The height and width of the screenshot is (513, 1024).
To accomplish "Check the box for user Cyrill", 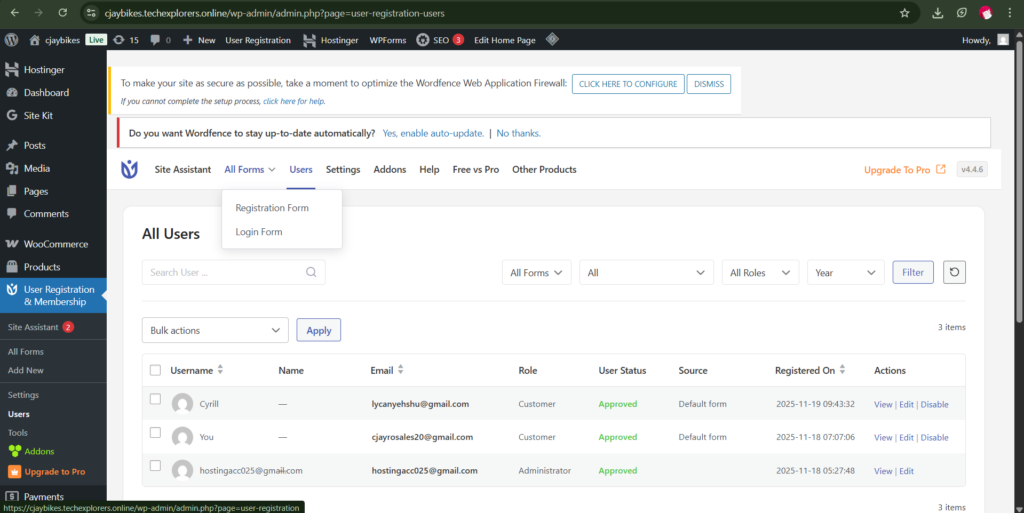I will pos(155,399).
